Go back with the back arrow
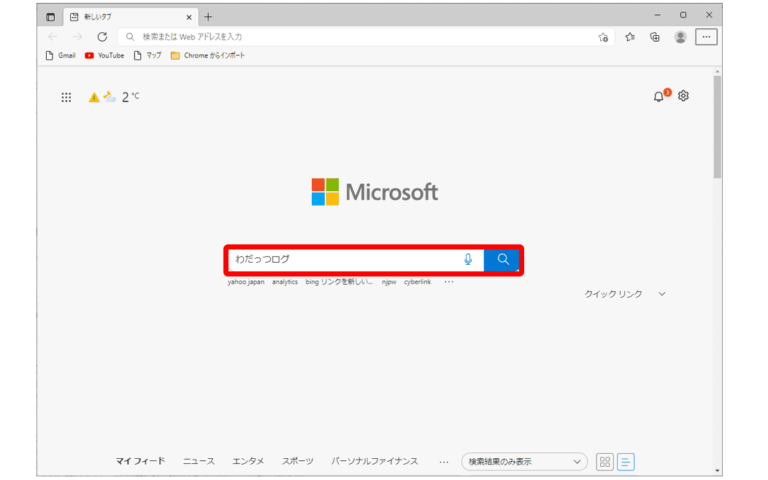 tap(53, 37)
